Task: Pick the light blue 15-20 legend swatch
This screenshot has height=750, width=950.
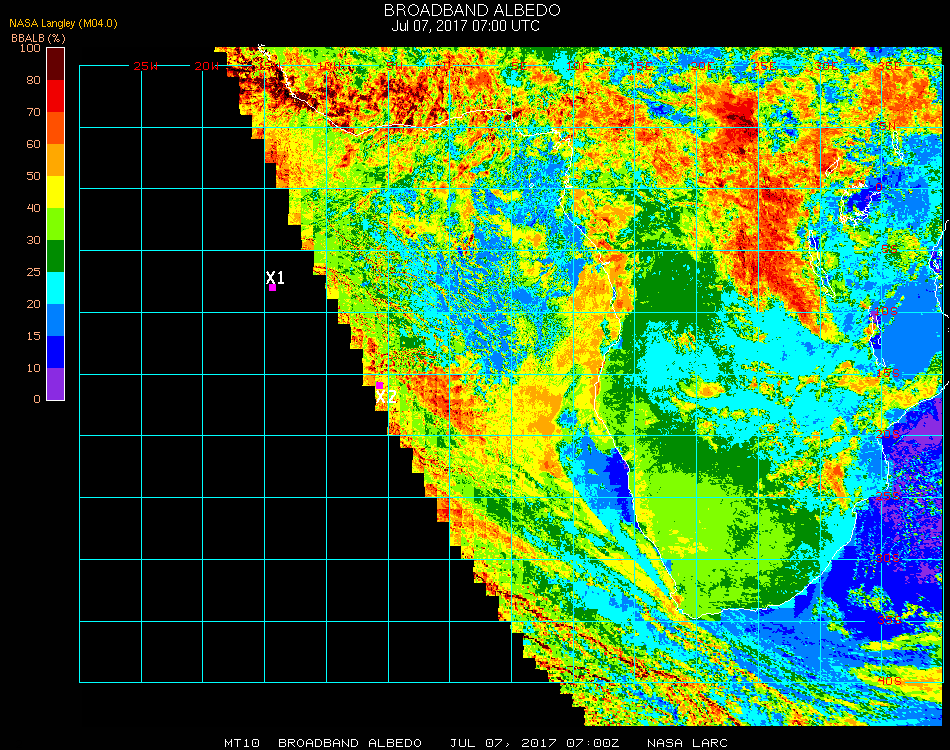Action: 56,320
